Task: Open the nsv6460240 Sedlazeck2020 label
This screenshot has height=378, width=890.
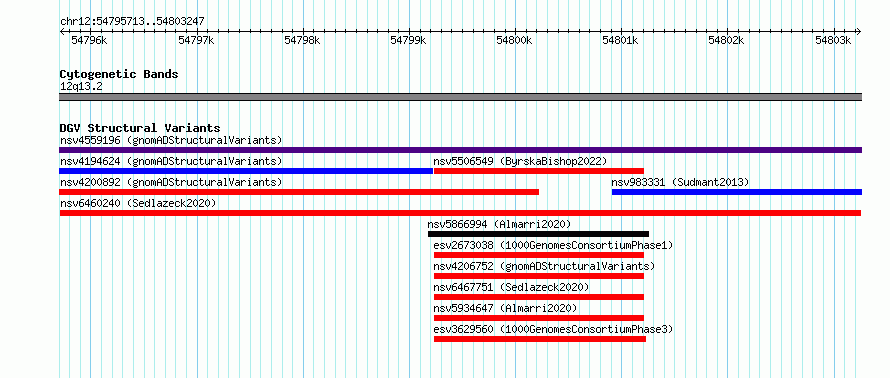Action: (x=138, y=203)
